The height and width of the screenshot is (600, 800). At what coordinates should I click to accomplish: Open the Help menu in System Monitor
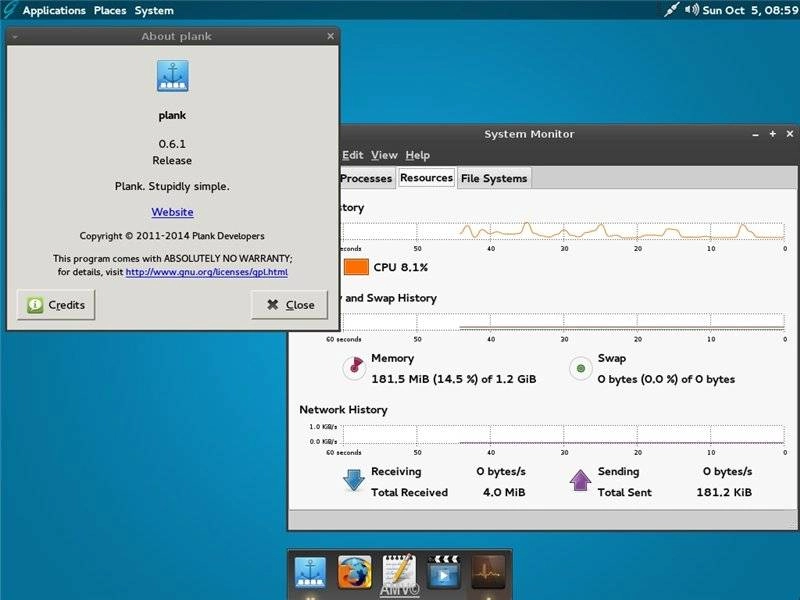(x=418, y=155)
